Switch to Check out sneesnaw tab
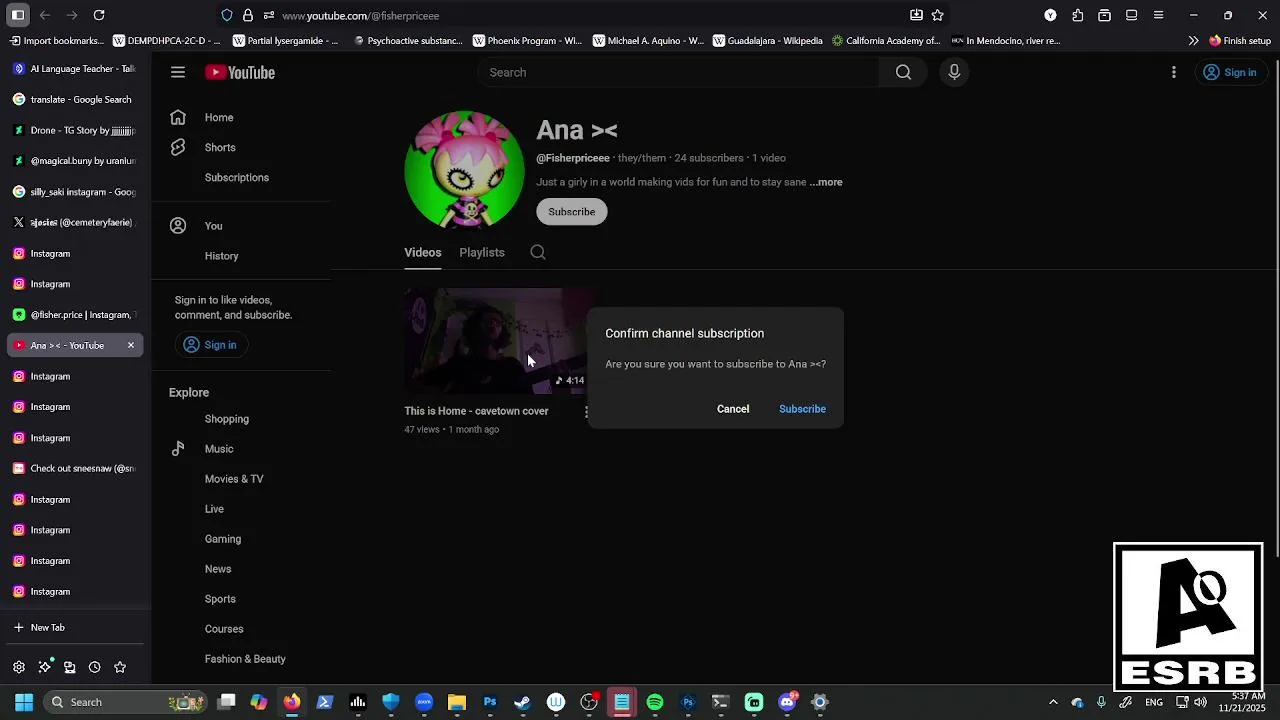This screenshot has width=1280, height=720. pyautogui.click(x=75, y=468)
